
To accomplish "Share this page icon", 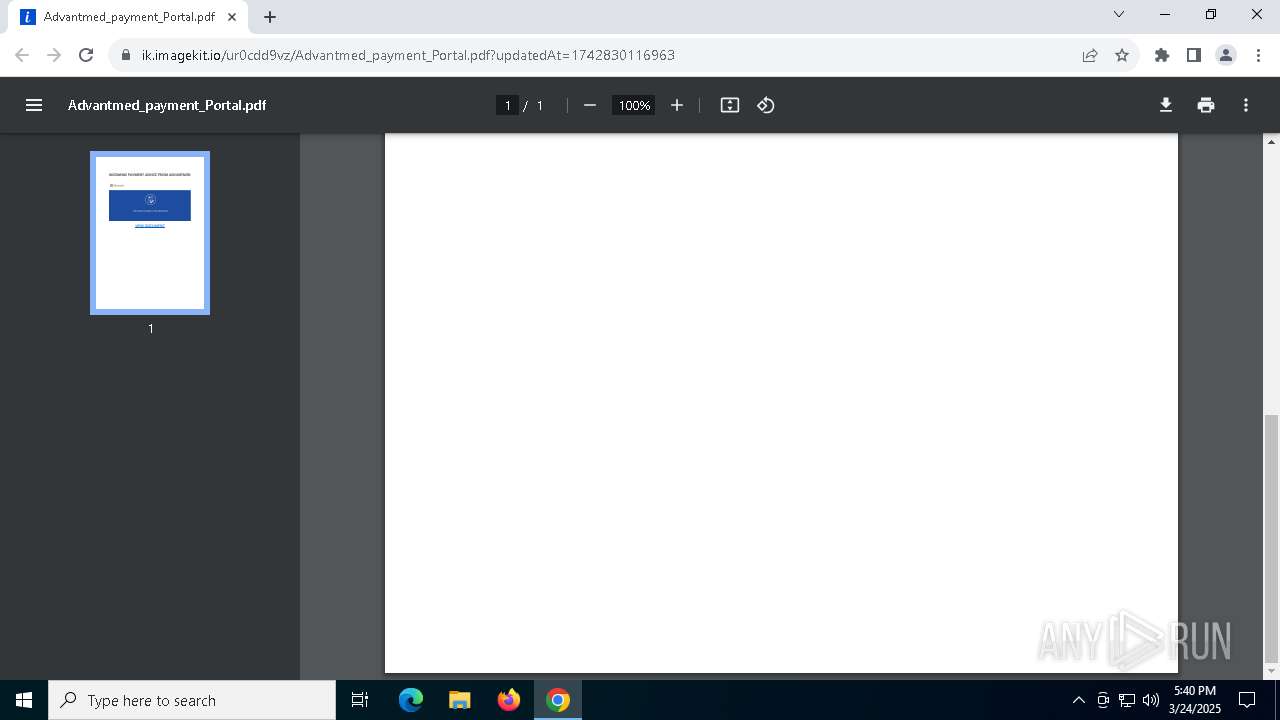I will (x=1090, y=55).
